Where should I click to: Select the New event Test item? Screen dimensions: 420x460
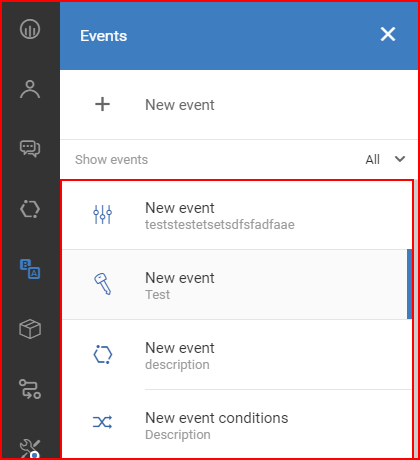point(237,284)
